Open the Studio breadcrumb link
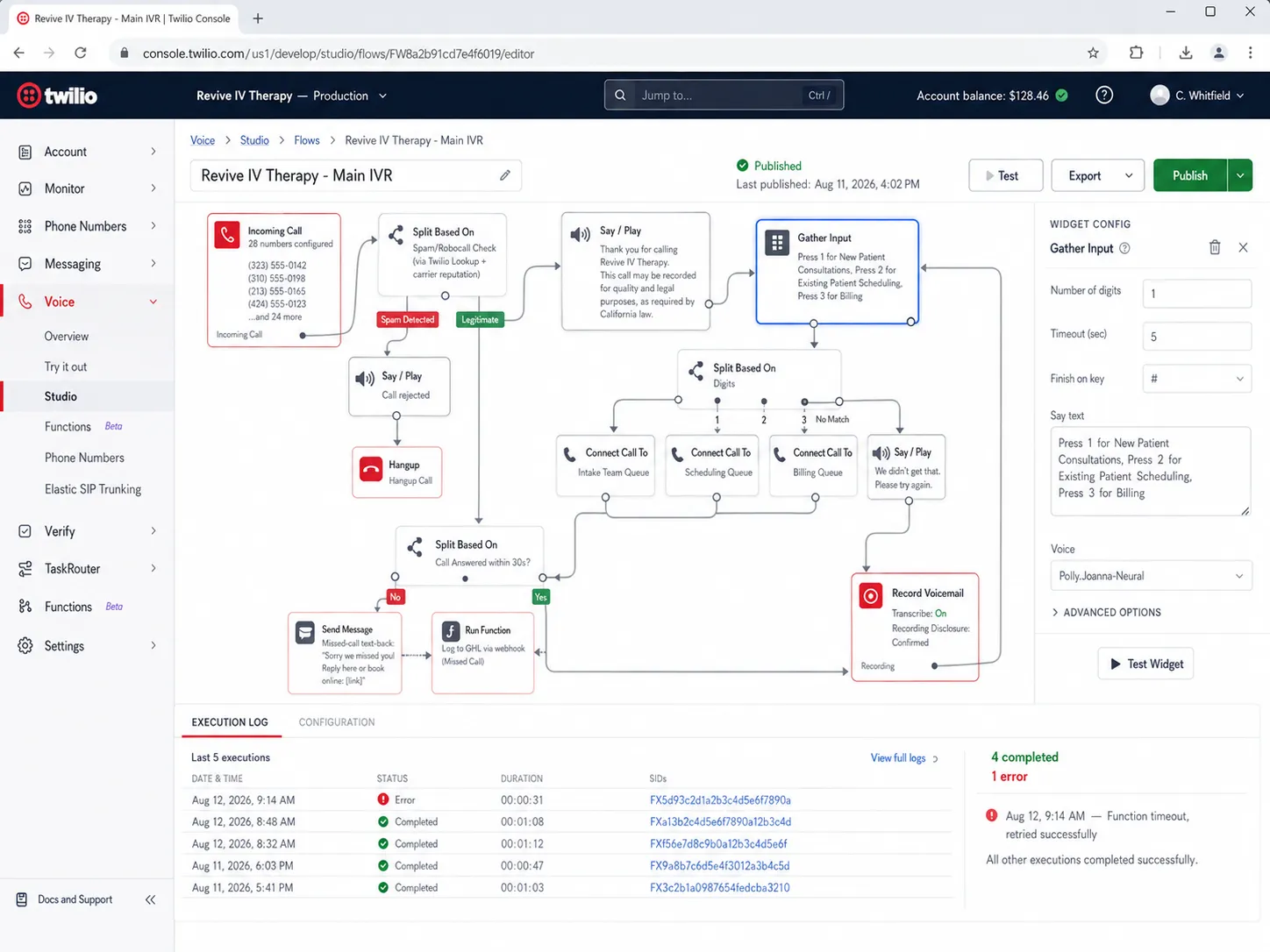 254,140
